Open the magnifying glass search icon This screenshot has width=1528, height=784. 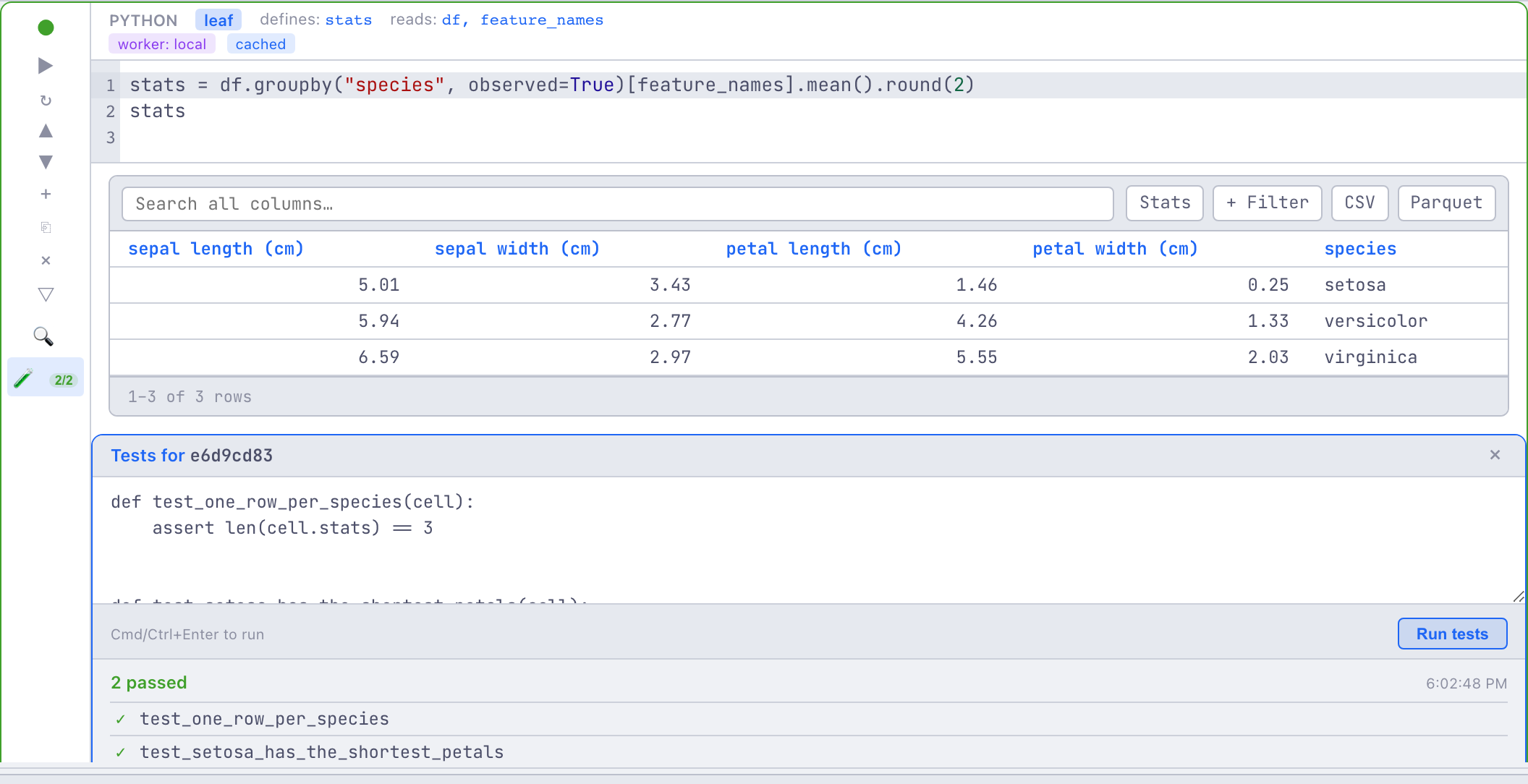pos(43,336)
